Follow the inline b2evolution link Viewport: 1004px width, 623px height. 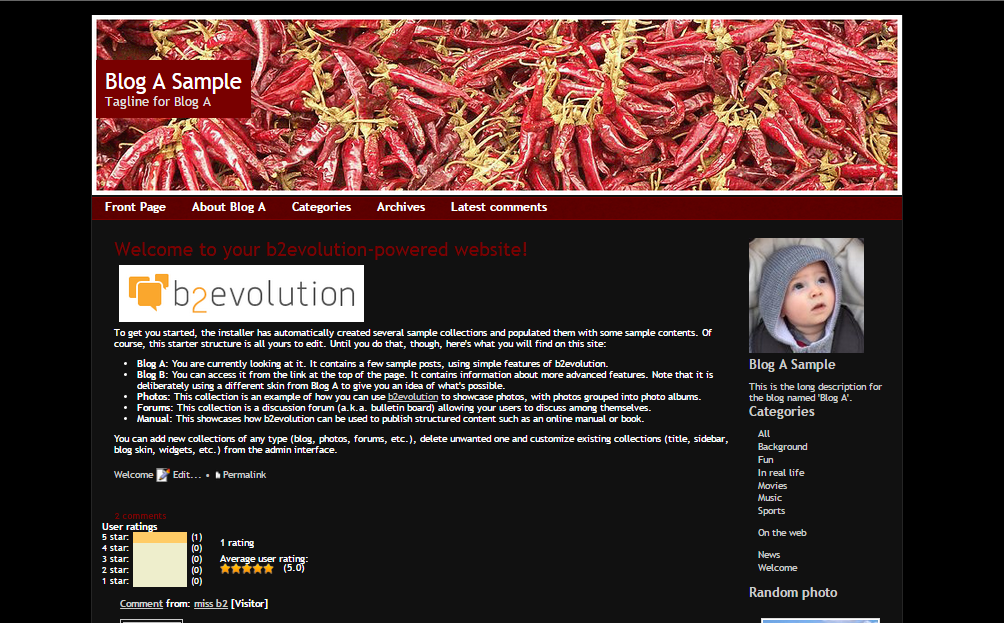pos(413,397)
